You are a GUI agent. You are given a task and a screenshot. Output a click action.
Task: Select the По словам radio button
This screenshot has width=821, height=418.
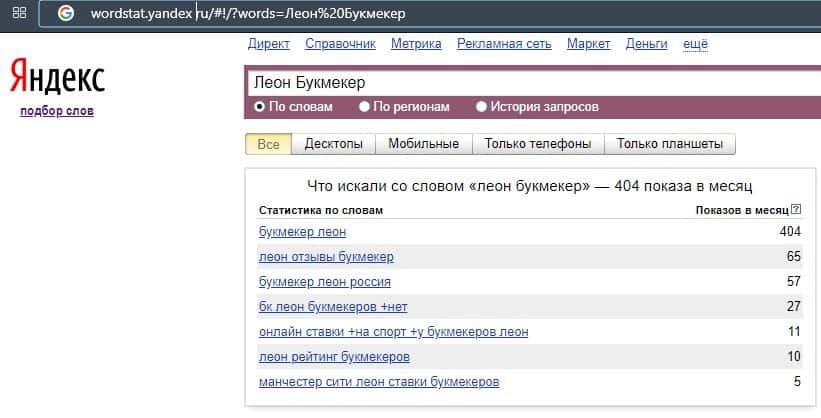click(x=260, y=107)
